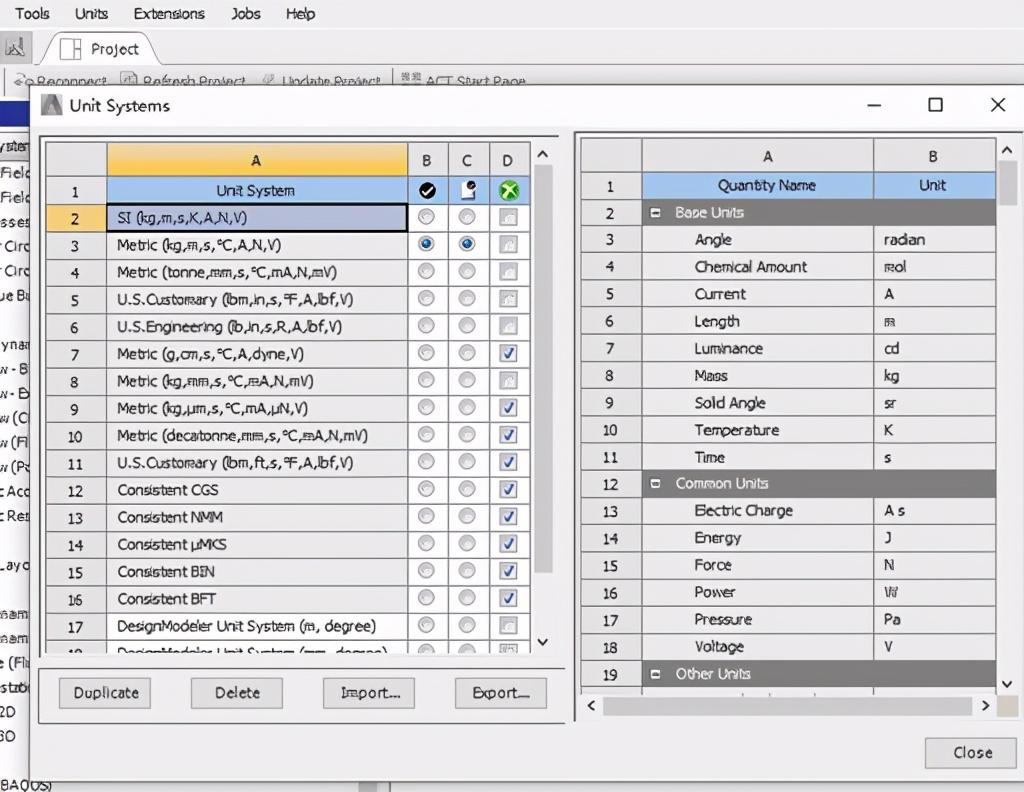The width and height of the screenshot is (1024, 792).
Task: Open the Extensions menu
Action: point(169,14)
